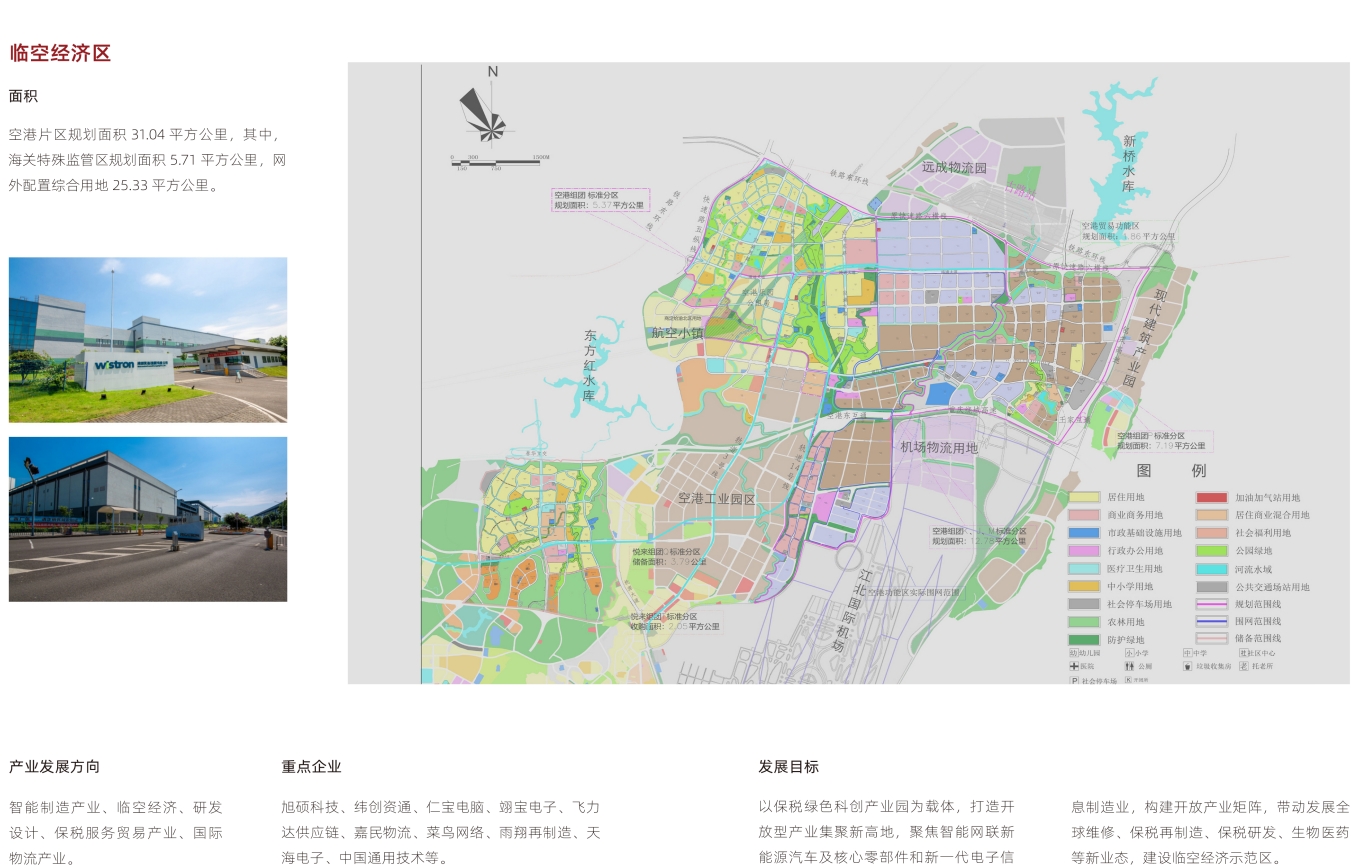
Task: Click the 旭硕科技 key enterprises paragraph
Action: [x=441, y=832]
